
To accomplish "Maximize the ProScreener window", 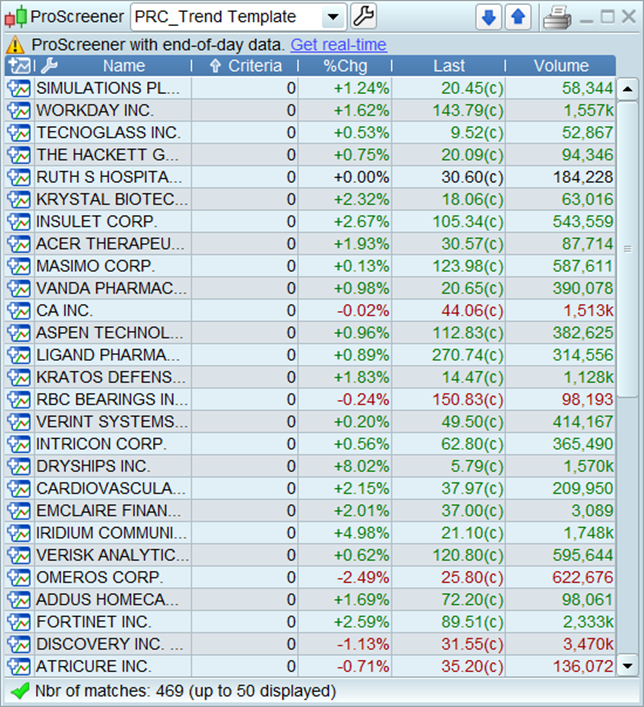I will point(608,17).
